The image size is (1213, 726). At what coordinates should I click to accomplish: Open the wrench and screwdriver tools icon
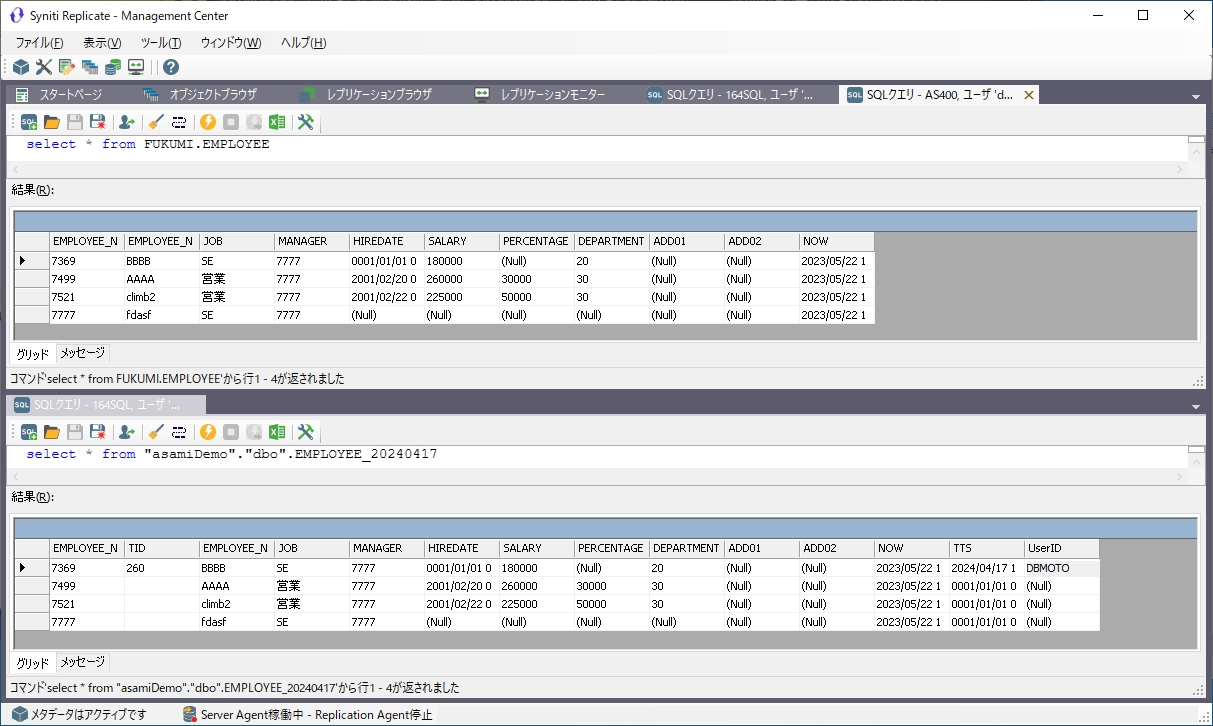pyautogui.click(x=44, y=67)
